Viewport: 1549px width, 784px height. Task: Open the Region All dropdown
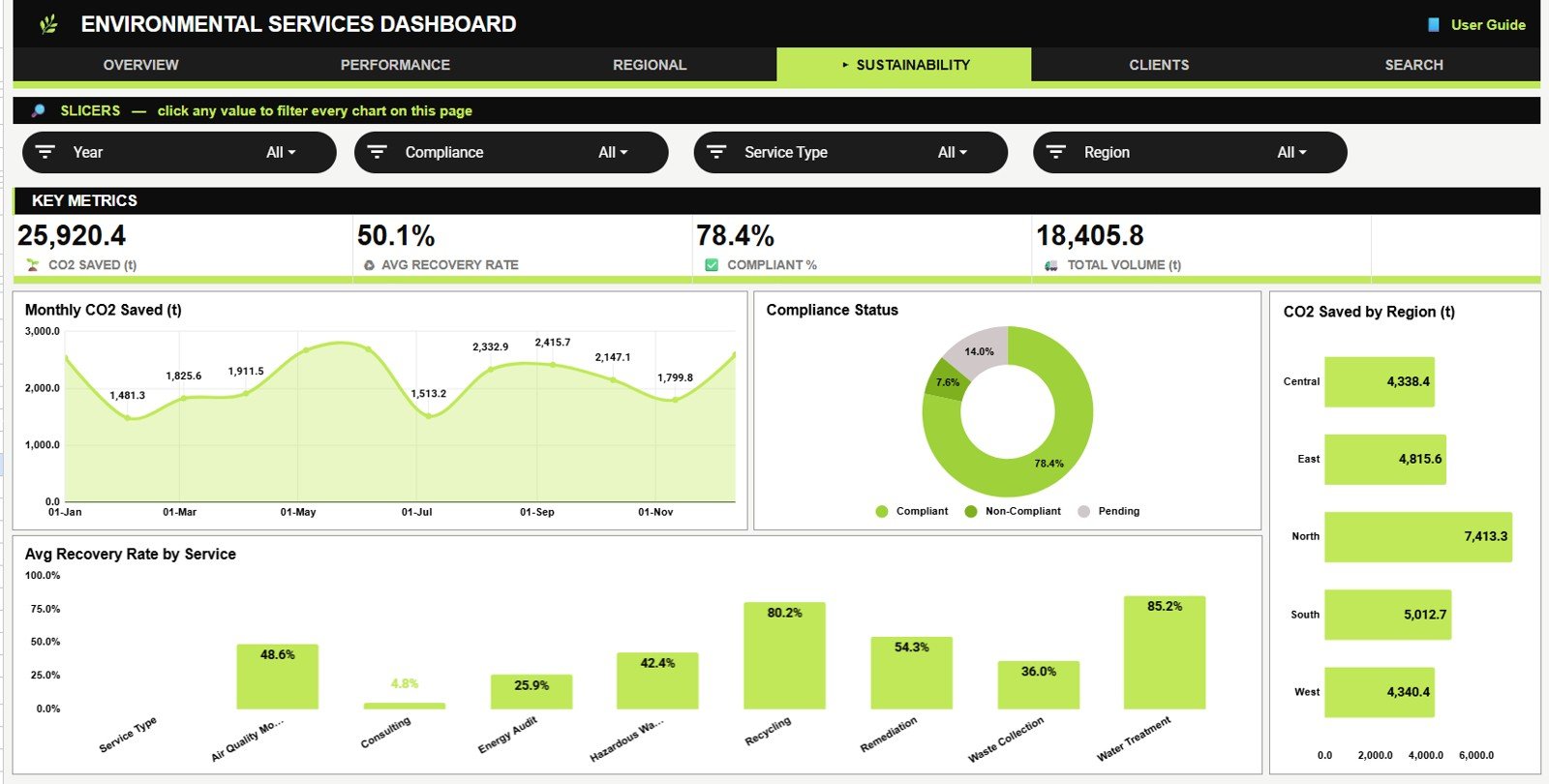point(1291,152)
